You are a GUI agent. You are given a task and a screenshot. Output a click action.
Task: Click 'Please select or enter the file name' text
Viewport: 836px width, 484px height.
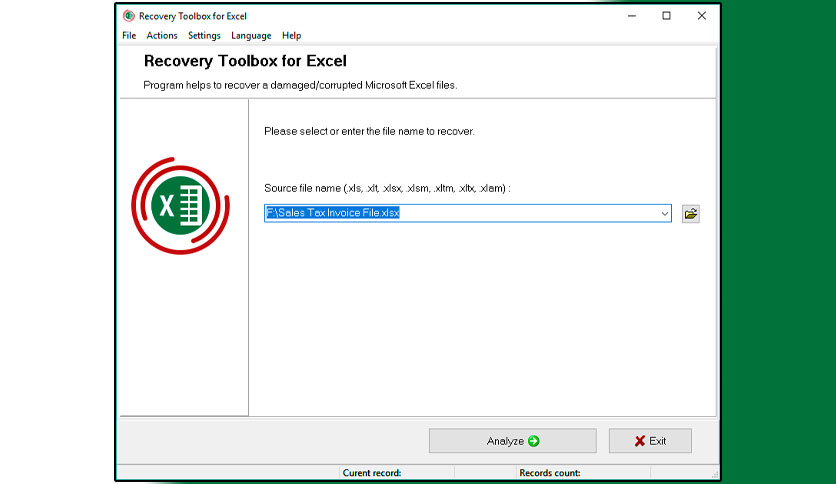pyautogui.click(x=369, y=131)
